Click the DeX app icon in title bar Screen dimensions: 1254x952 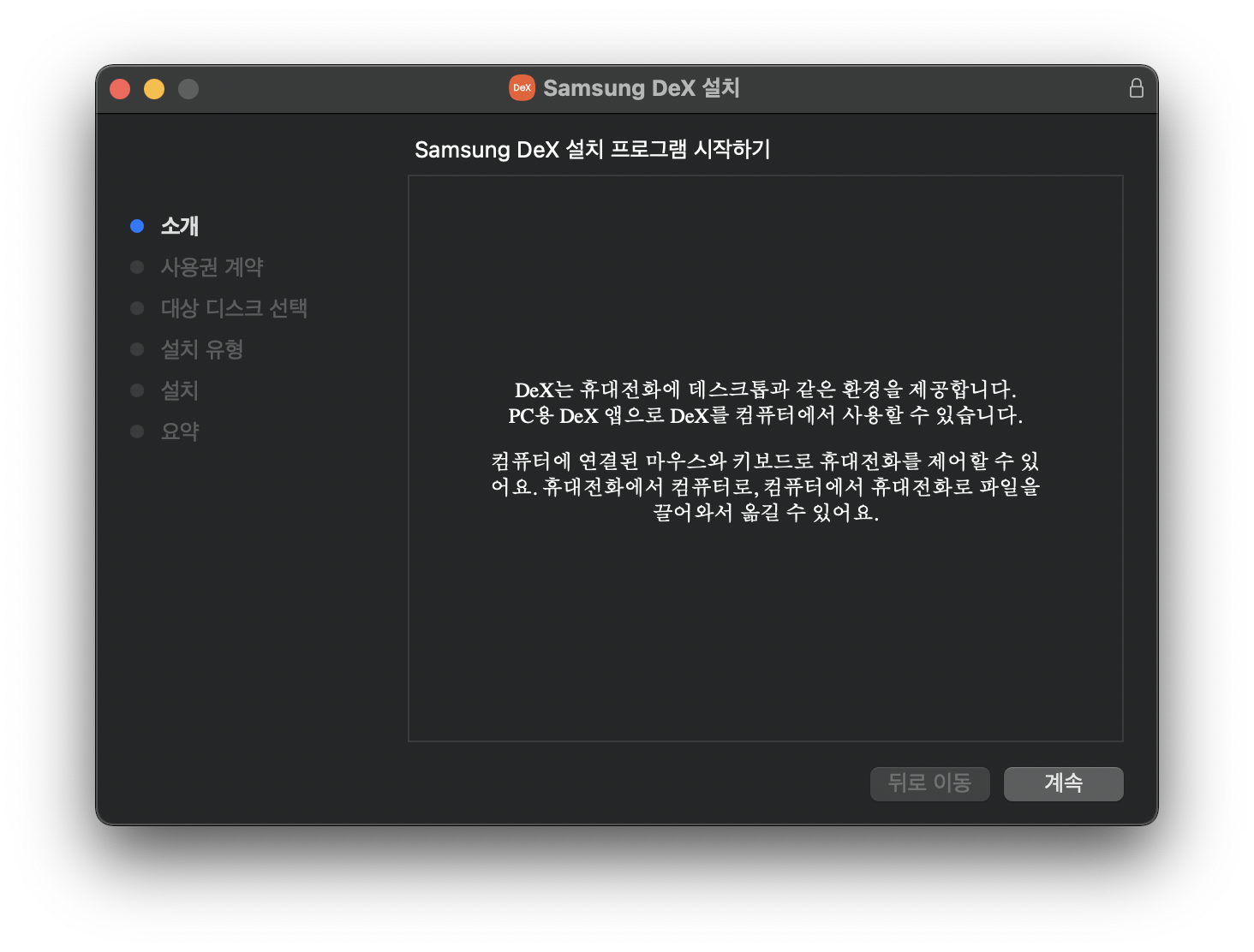(x=522, y=88)
